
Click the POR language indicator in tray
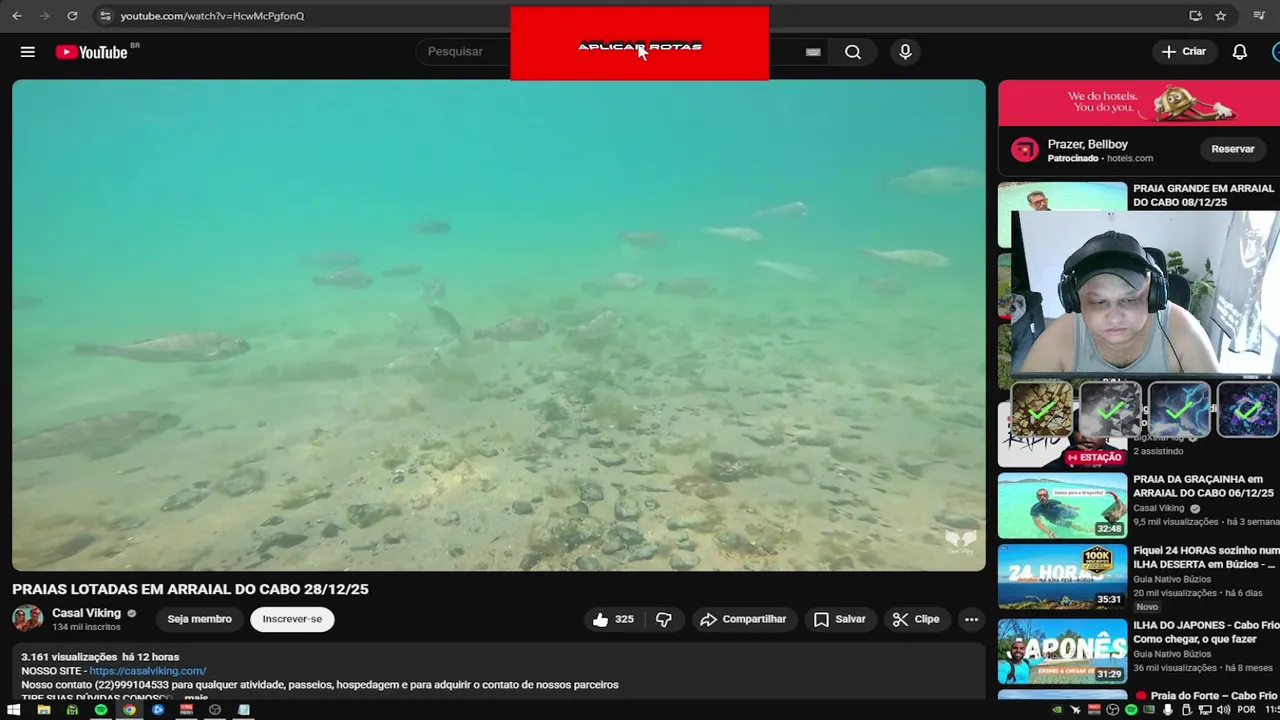[x=1246, y=710]
